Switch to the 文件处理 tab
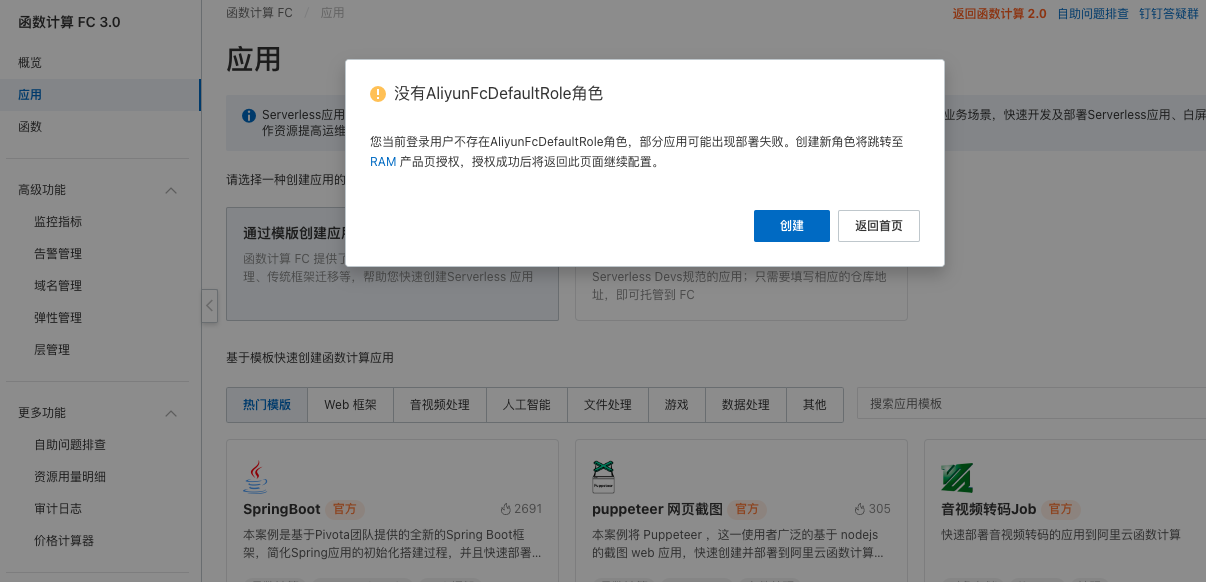Image resolution: width=1206 pixels, height=582 pixels. [x=608, y=405]
